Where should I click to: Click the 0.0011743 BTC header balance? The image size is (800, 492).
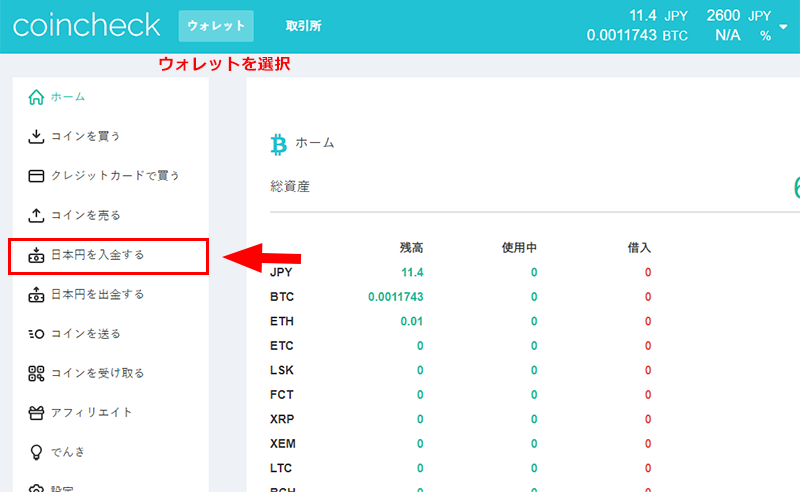coord(637,35)
